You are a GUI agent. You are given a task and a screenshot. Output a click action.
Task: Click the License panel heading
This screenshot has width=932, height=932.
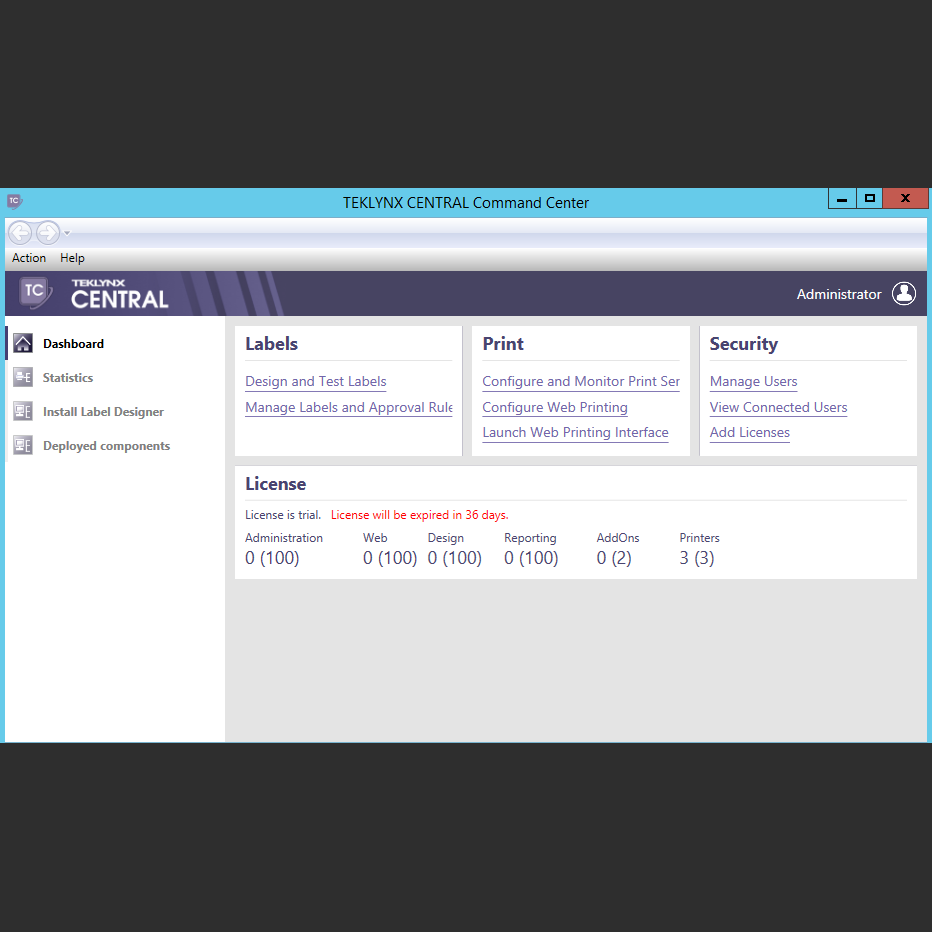pyautogui.click(x=276, y=484)
